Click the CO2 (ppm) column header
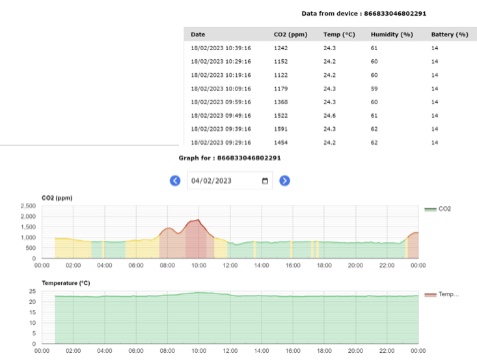This screenshot has width=477, height=360. pyautogui.click(x=291, y=34)
